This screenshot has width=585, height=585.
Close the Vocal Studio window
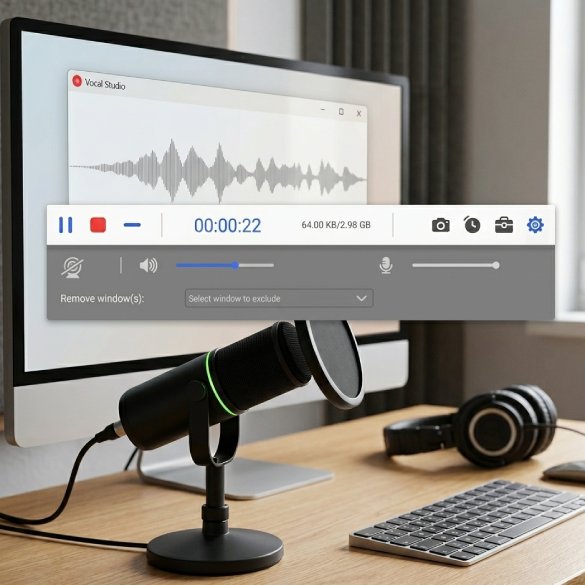(x=359, y=113)
